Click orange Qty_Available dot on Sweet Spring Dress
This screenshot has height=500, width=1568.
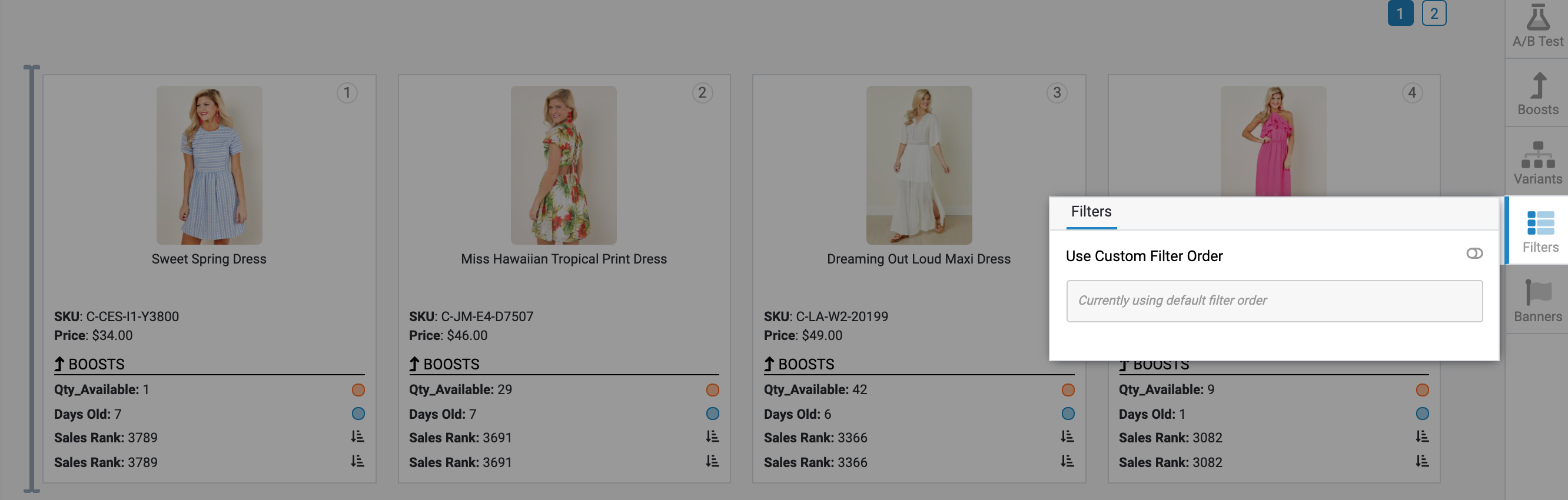point(358,390)
